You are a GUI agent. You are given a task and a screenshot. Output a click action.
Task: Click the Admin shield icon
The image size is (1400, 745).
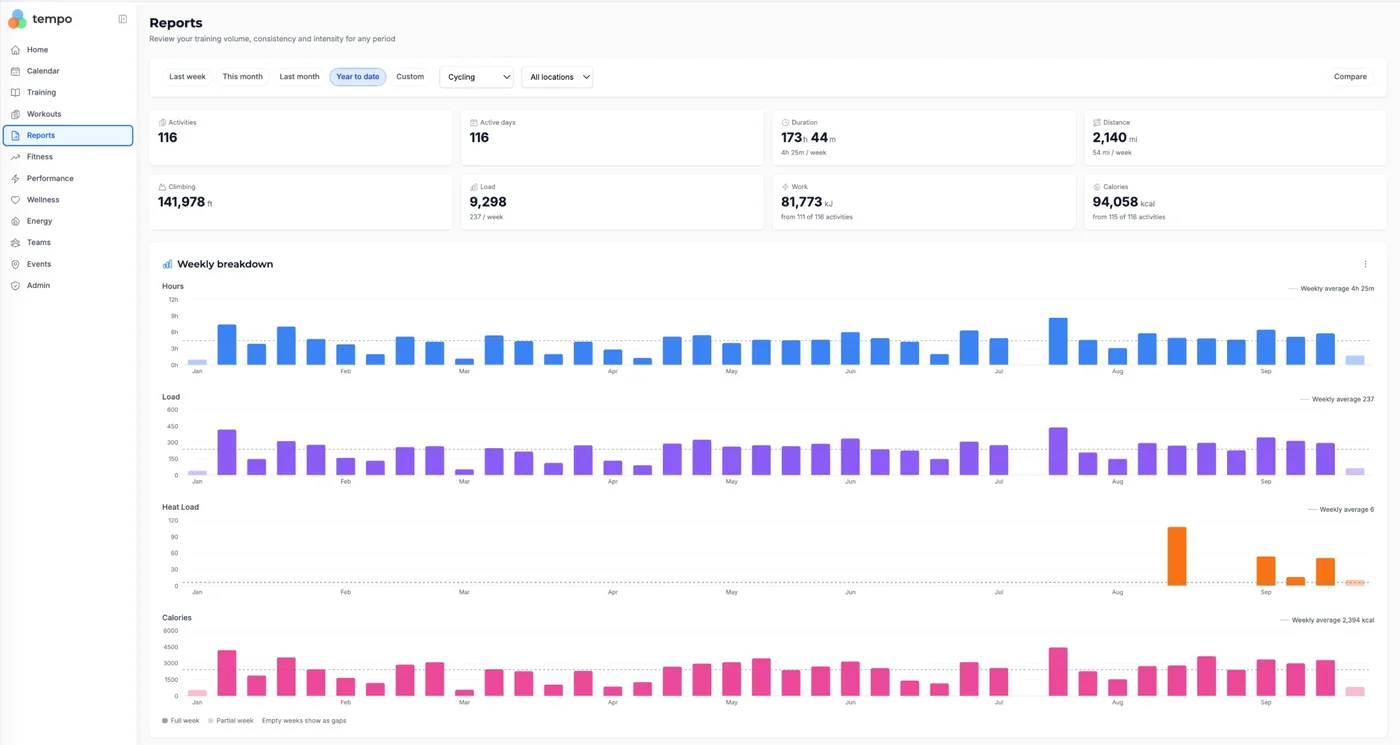(15, 286)
